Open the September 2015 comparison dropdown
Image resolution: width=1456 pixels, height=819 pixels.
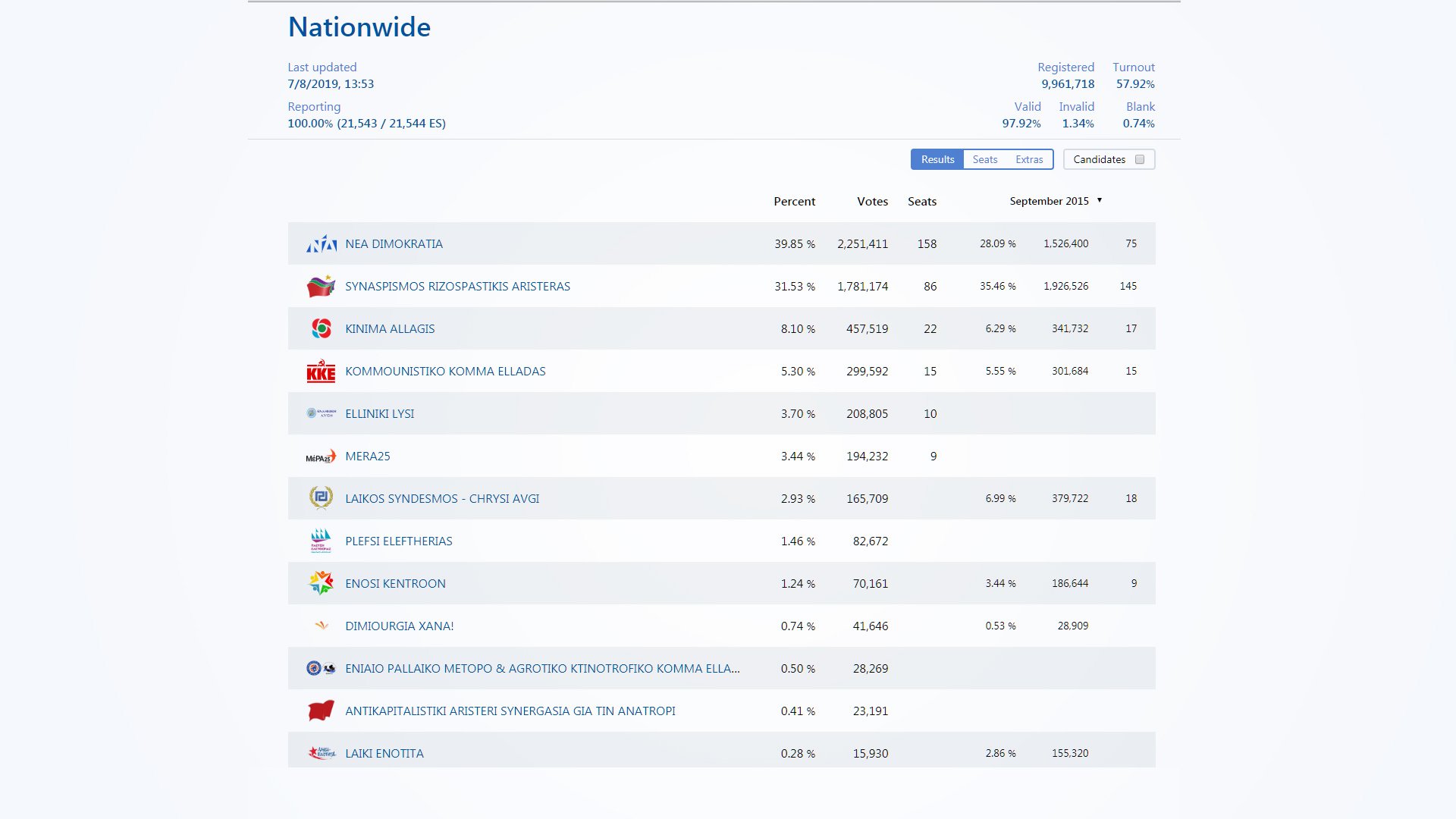(x=1056, y=201)
